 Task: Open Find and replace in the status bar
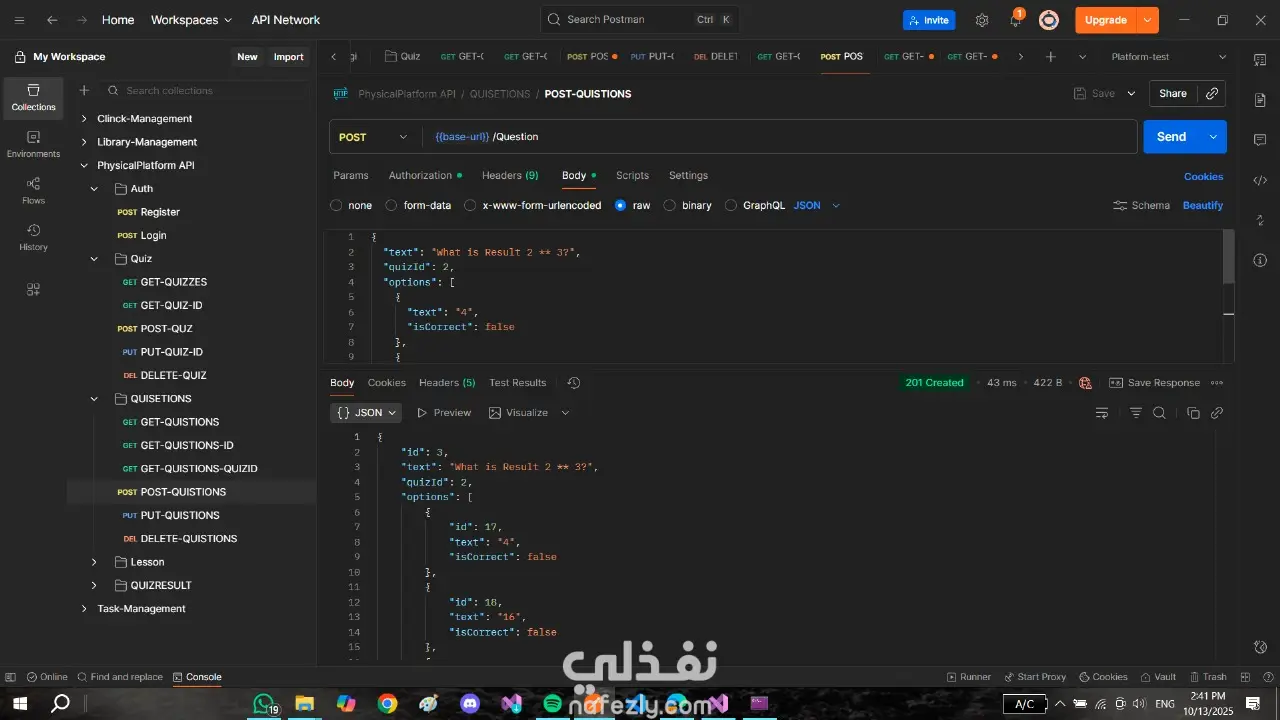tap(119, 677)
